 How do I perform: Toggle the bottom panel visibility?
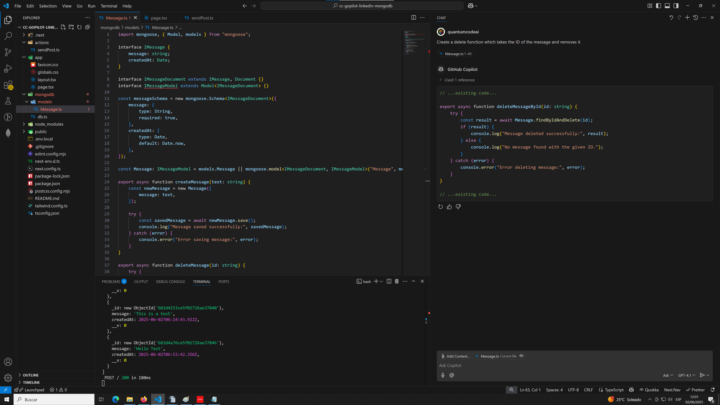point(667,6)
